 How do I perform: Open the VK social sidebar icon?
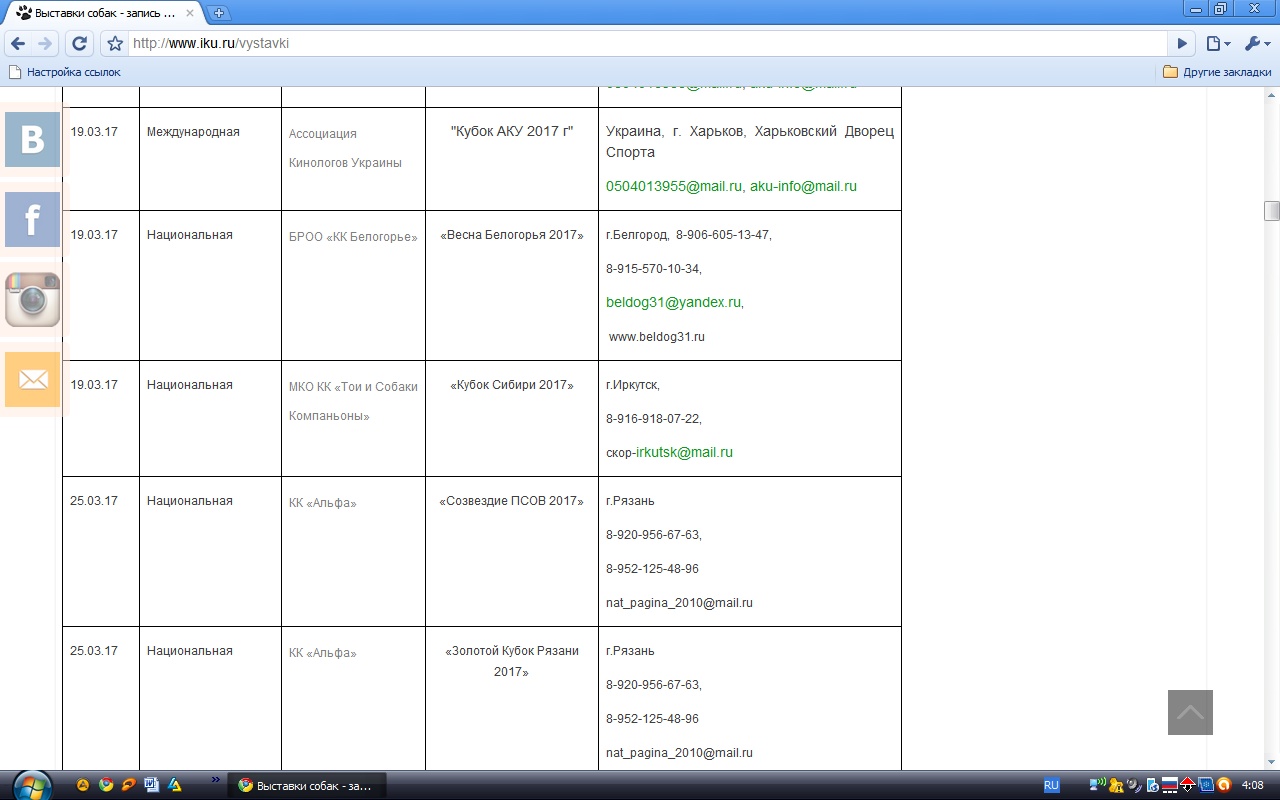click(x=32, y=140)
